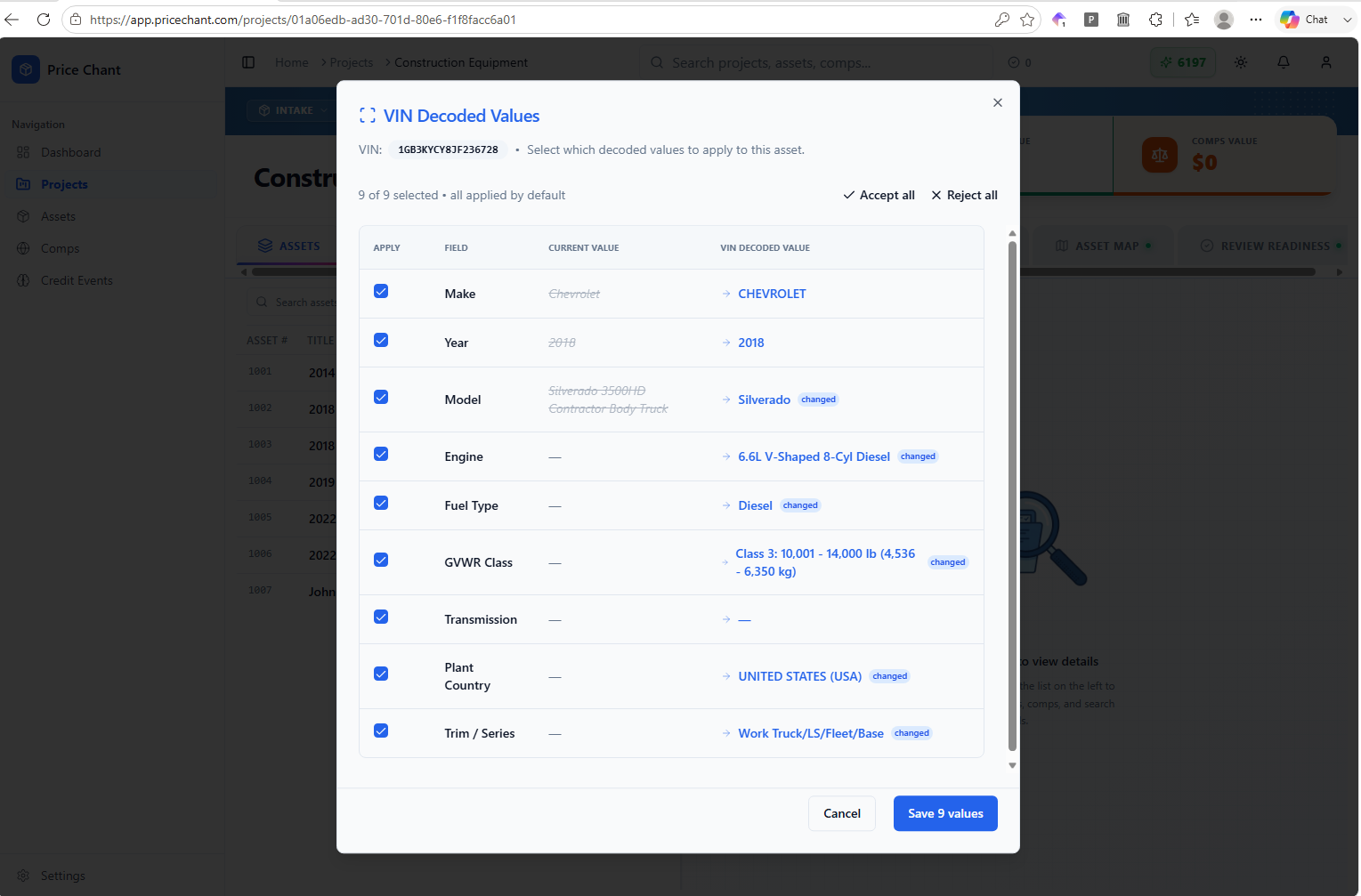Toggle the Transmission checkbox
This screenshot has width=1361, height=896.
(x=381, y=617)
